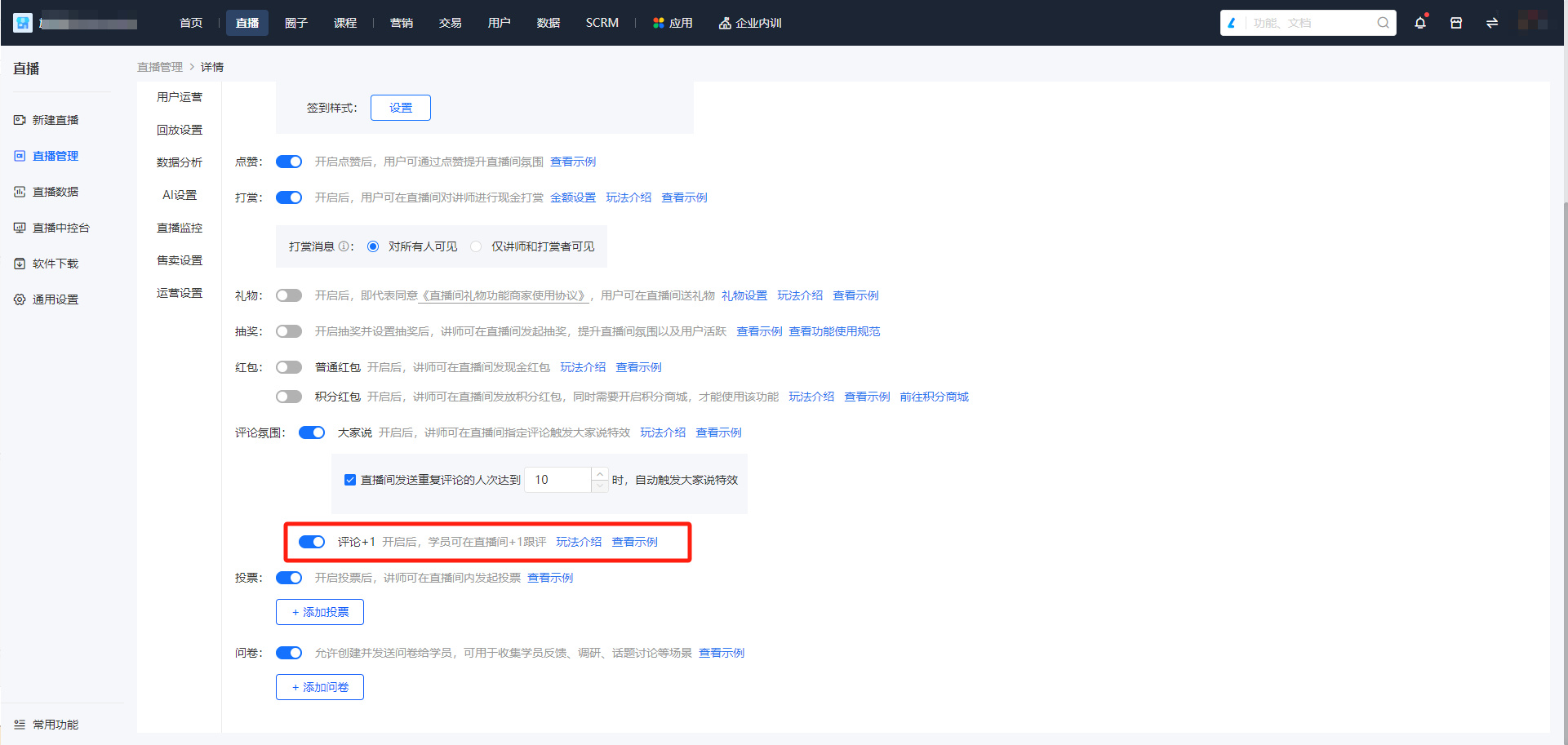Click the 添加投票 button
This screenshot has height=745, width=1568.
[x=320, y=612]
